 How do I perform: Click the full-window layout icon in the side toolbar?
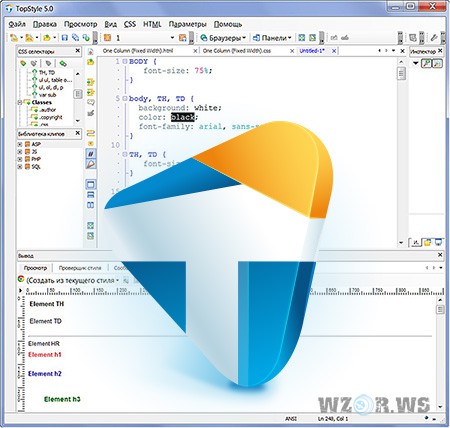pos(90,184)
